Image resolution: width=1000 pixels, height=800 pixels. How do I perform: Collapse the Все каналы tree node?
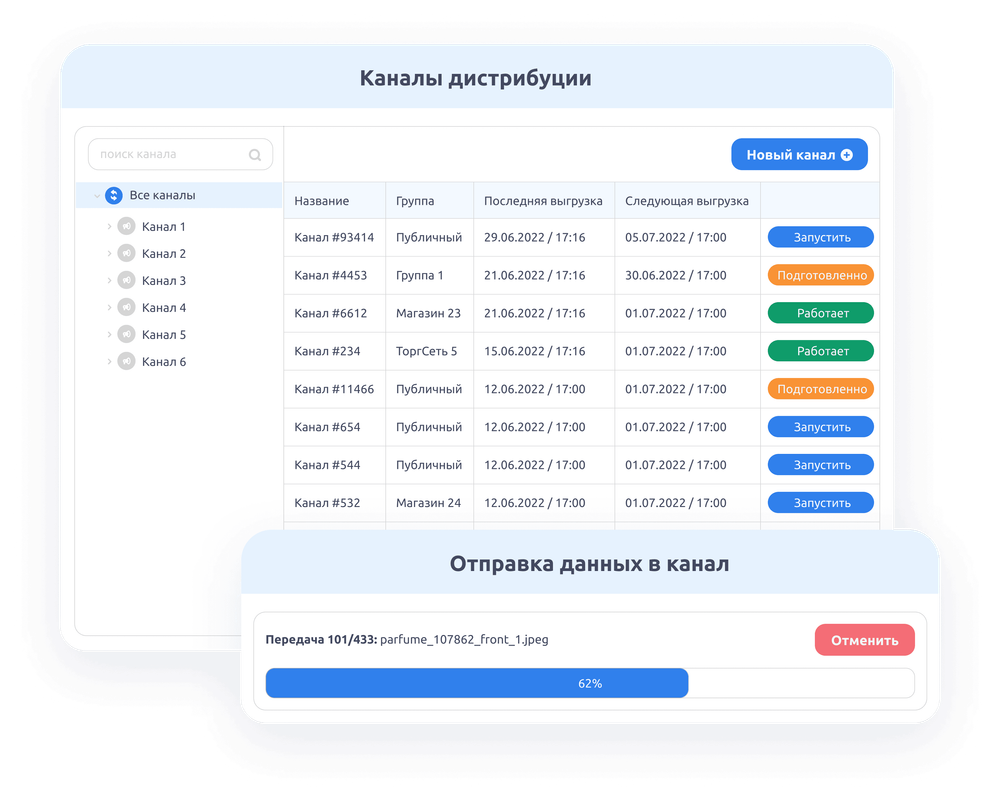[x=96, y=196]
